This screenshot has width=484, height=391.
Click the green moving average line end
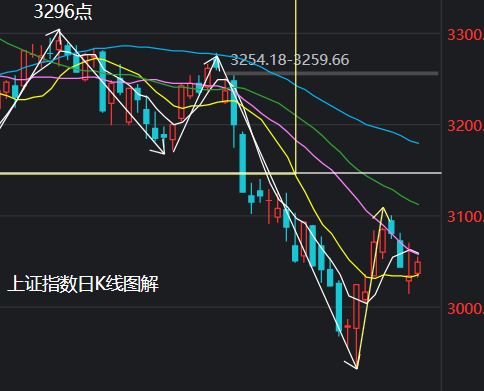[418, 204]
